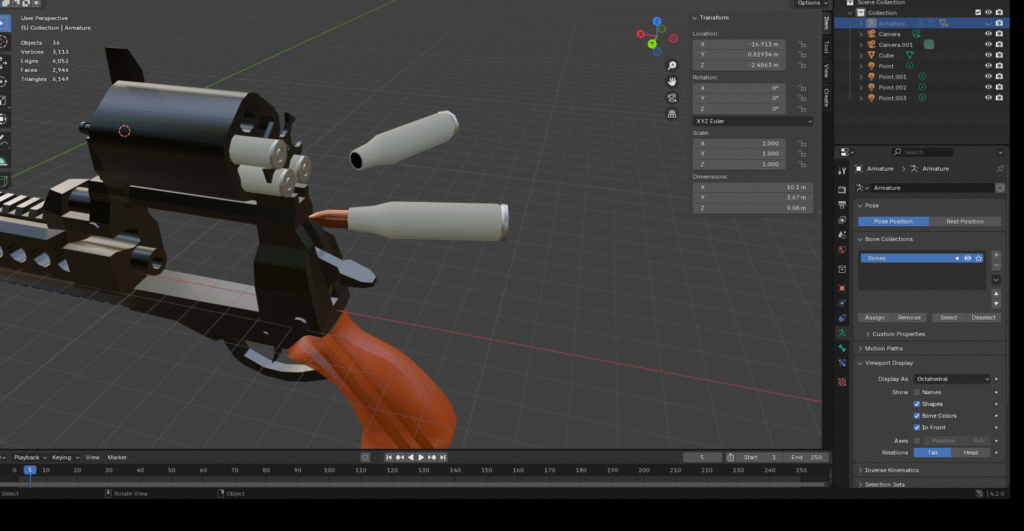Viewport: 1024px width, 531px height.
Task: Click the viewport zoom magnifier icon
Action: coord(673,65)
